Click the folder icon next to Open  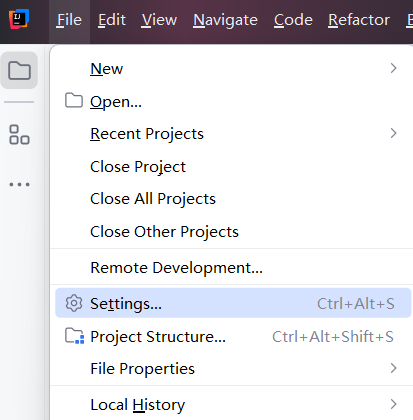tap(74, 101)
